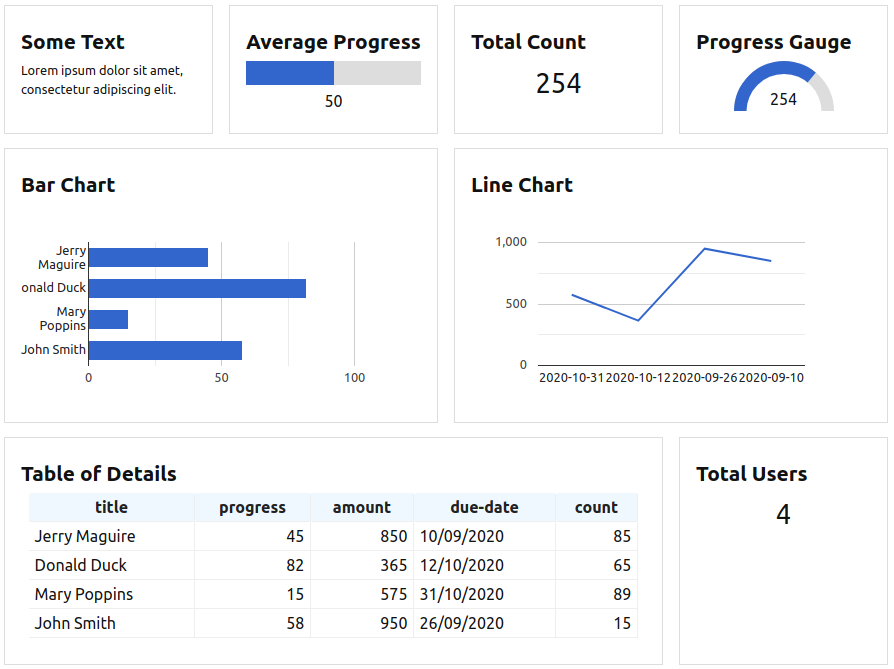The height and width of the screenshot is (669, 894).
Task: Click the John Smith bar in bar chart
Action: (165, 351)
